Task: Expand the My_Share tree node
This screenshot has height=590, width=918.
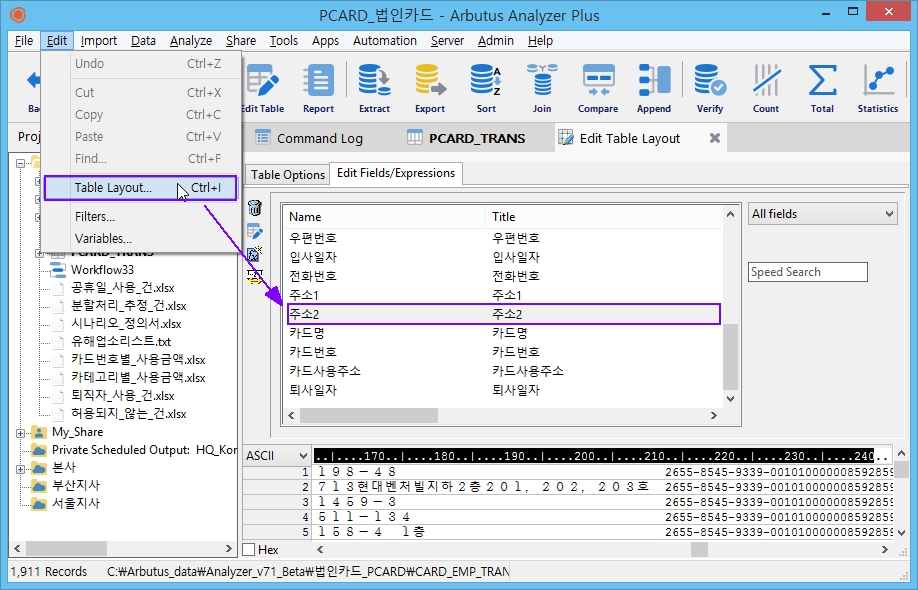Action: pyautogui.click(x=20, y=433)
